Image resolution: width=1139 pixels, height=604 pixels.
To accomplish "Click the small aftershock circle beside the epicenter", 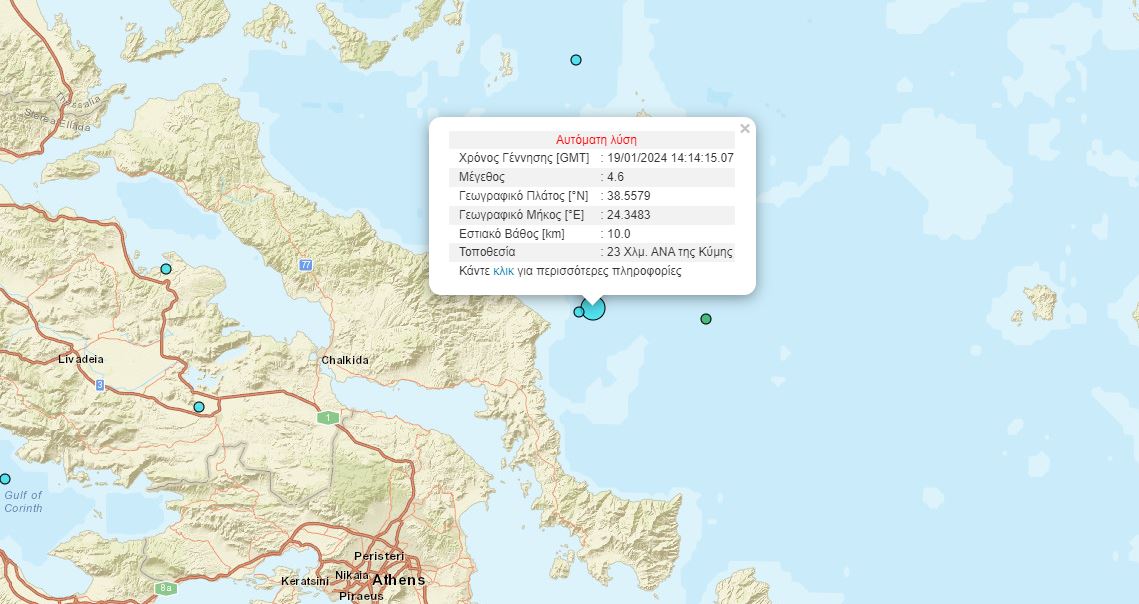I will click(x=578, y=313).
